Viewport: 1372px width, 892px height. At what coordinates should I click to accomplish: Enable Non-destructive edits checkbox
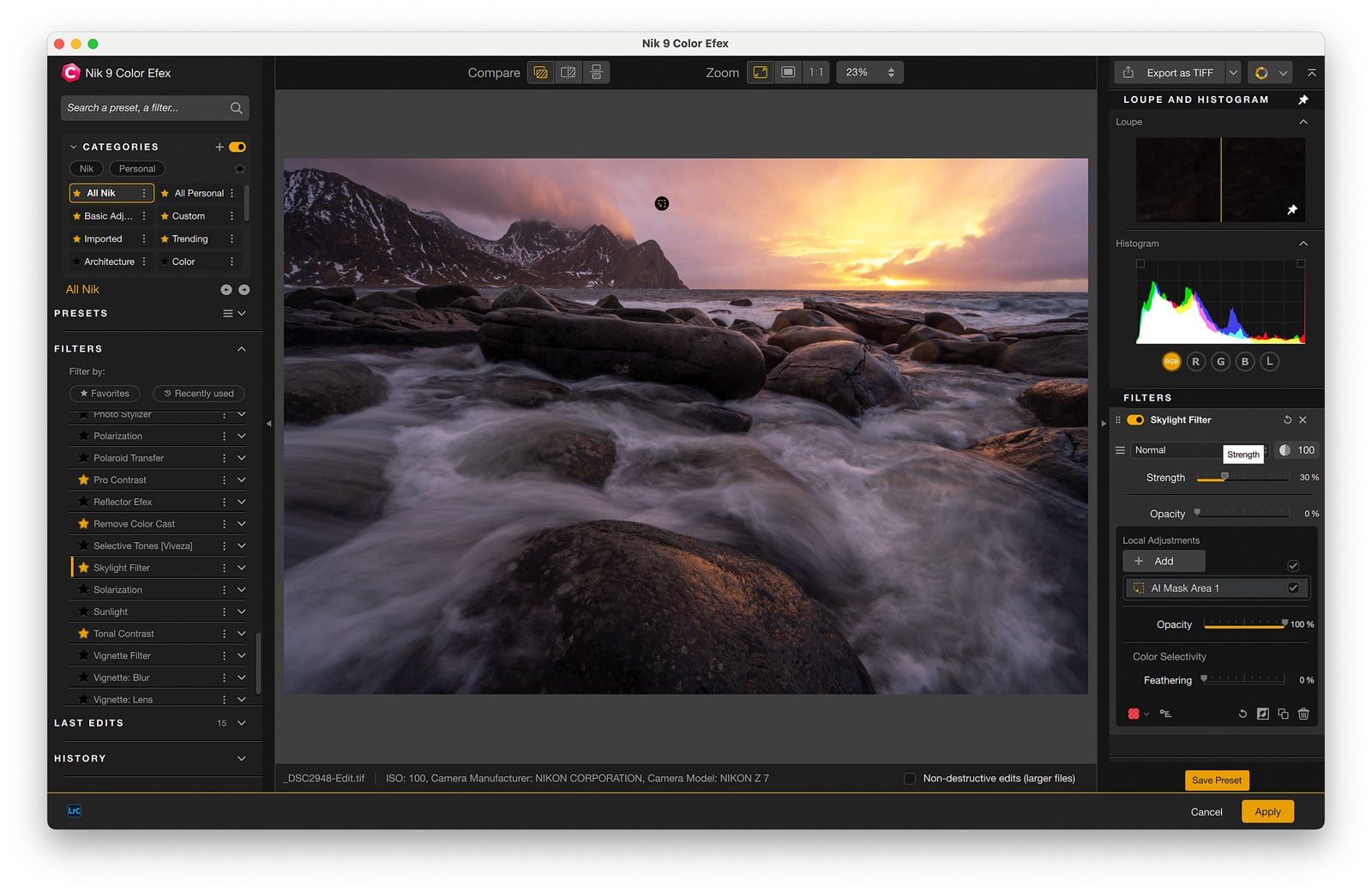910,779
